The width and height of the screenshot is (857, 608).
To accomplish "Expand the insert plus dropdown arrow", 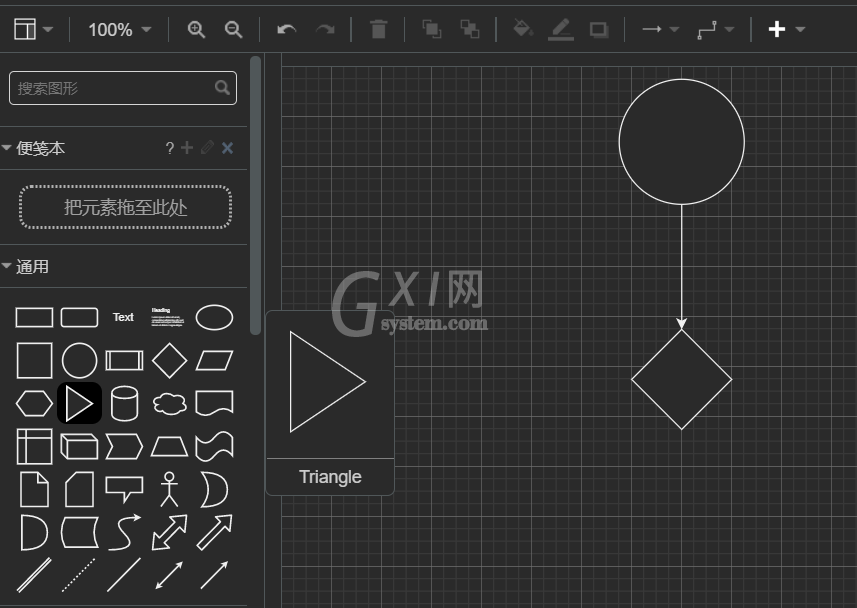I will 800,30.
